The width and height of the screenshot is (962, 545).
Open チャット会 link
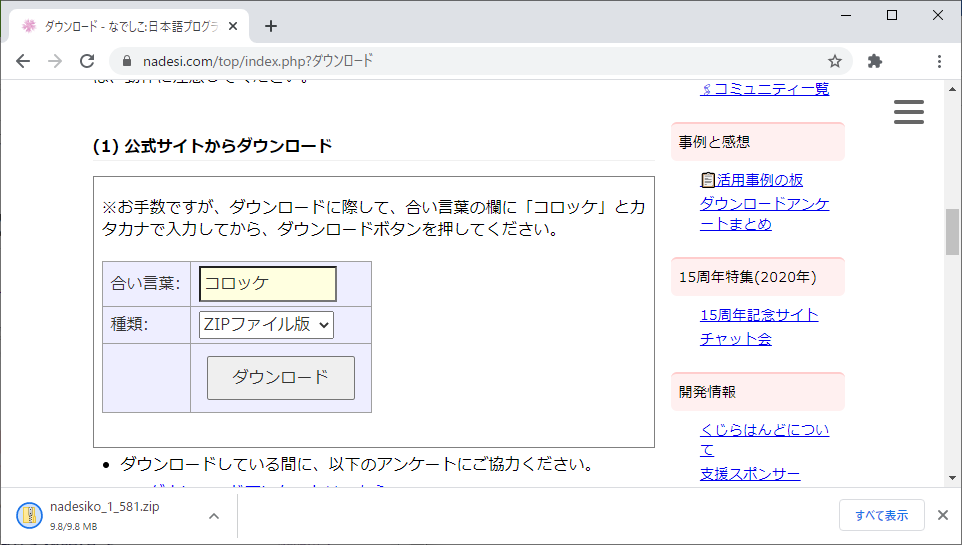(x=736, y=339)
